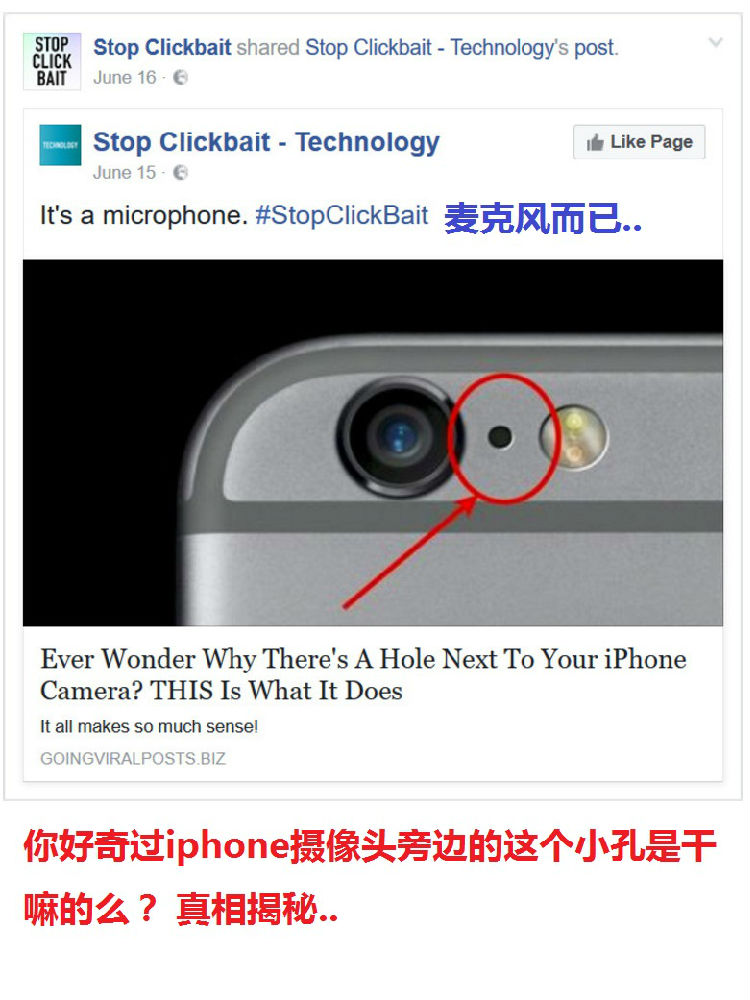Click the Stop Clickbait profile picture
This screenshot has height=1000, width=750.
(52, 61)
